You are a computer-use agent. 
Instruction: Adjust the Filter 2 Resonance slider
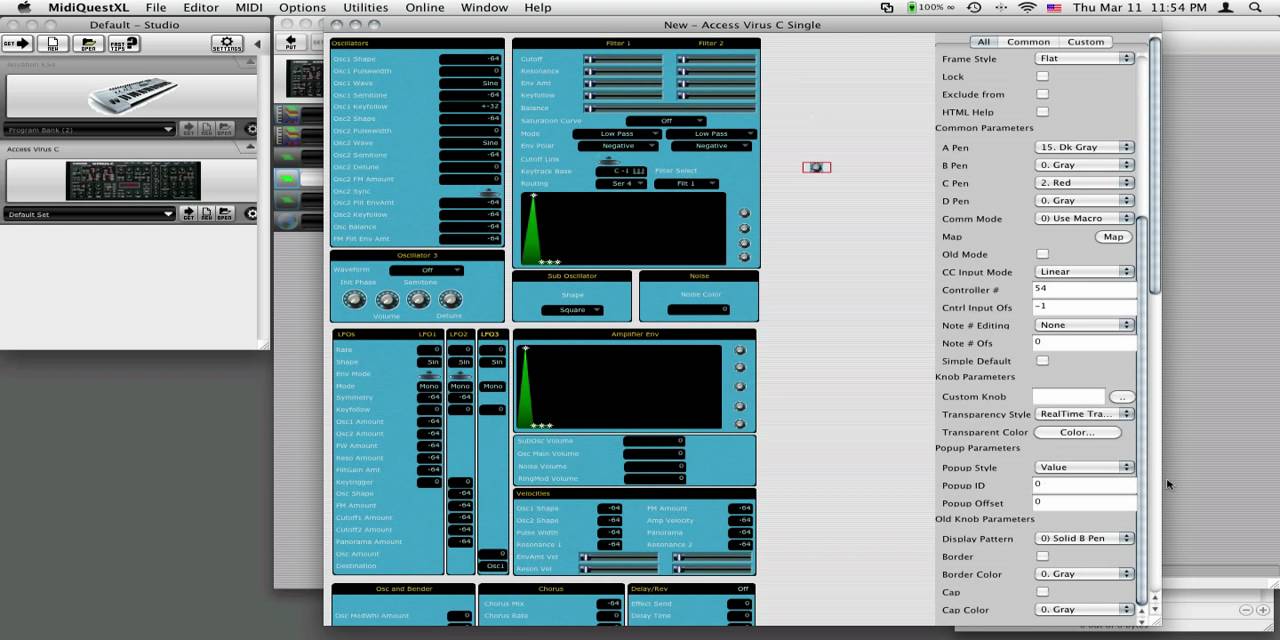click(x=716, y=72)
